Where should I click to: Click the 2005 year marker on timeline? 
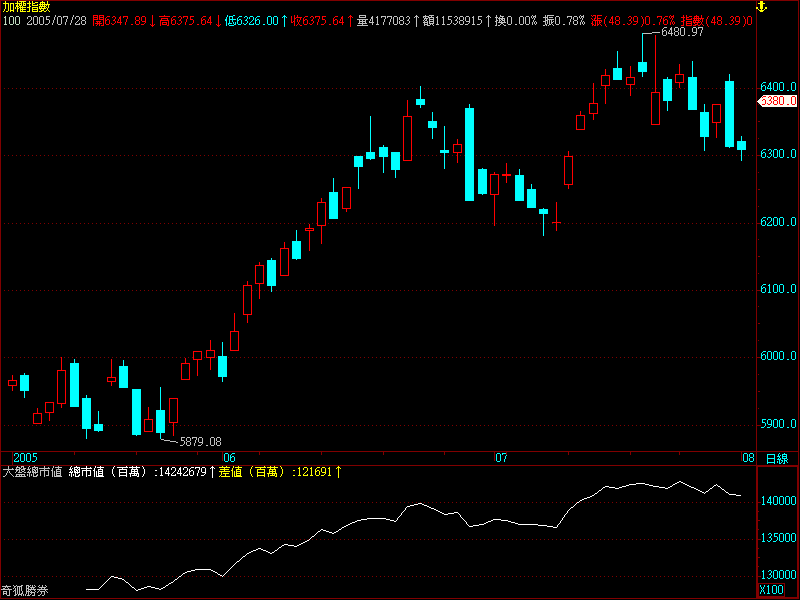[x=26, y=458]
